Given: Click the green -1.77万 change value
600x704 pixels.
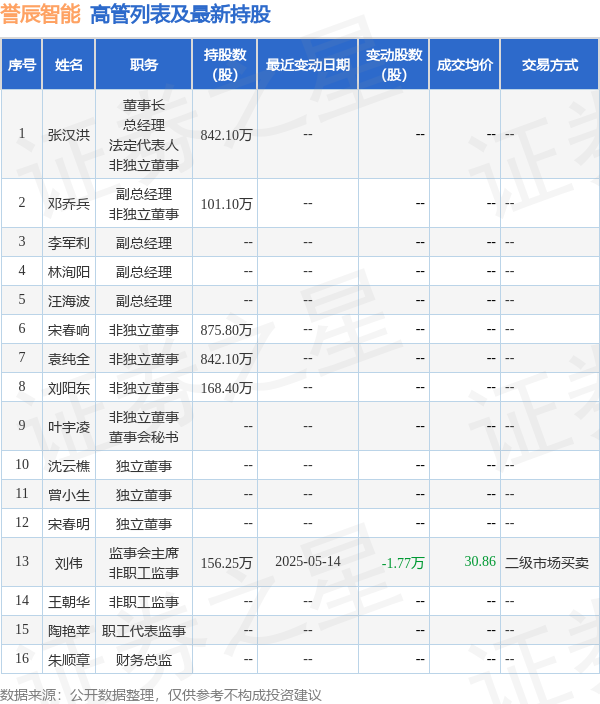Looking at the screenshot, I should (403, 563).
